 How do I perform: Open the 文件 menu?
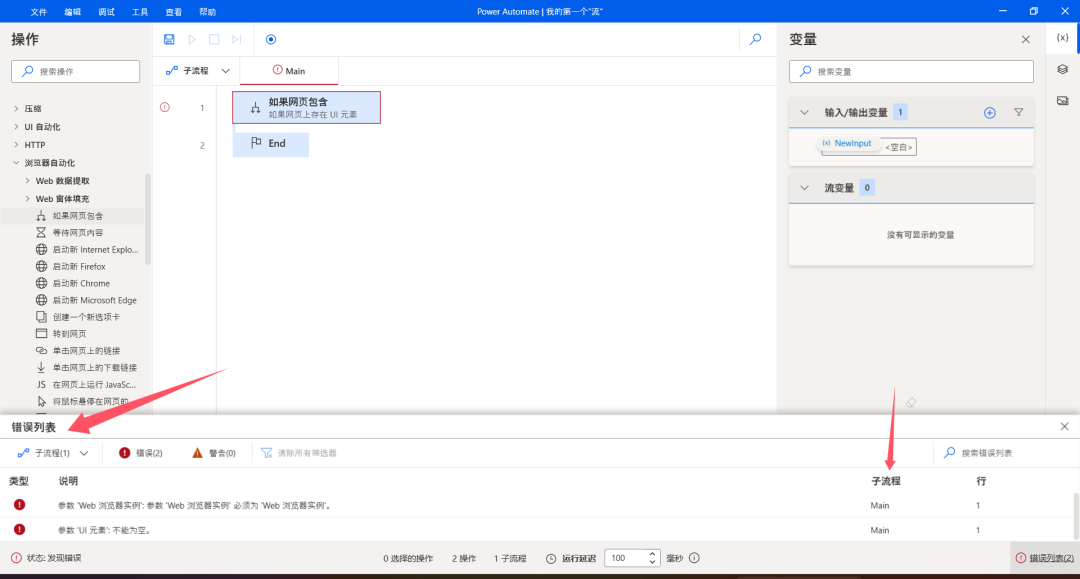(x=38, y=12)
